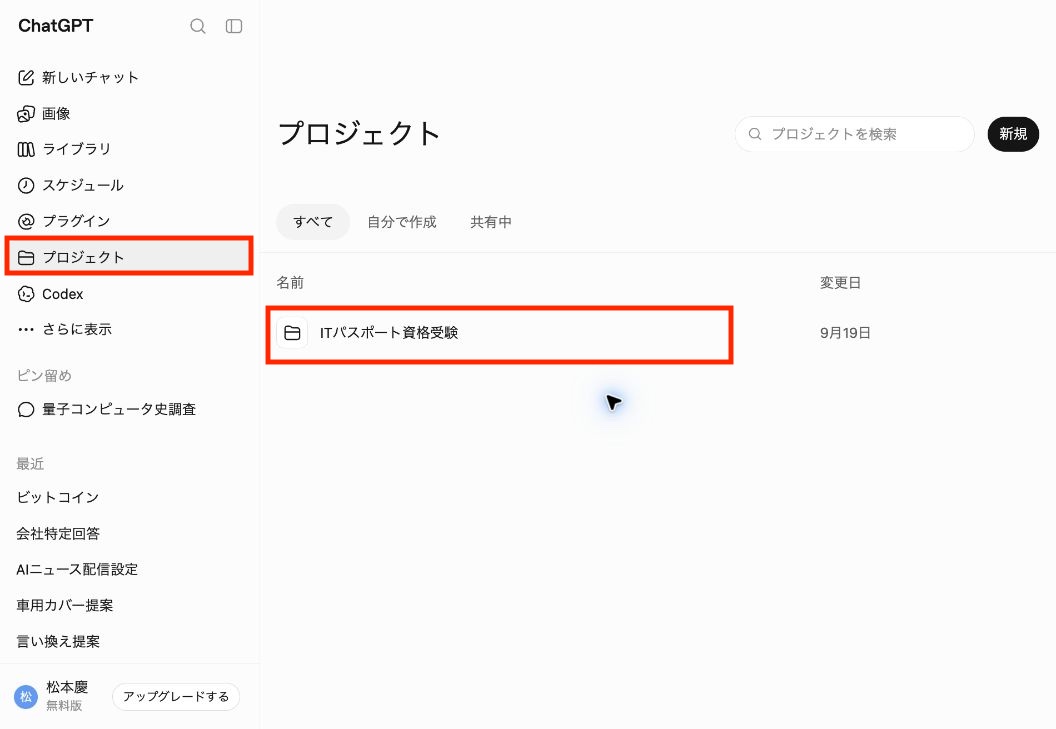The height and width of the screenshot is (729, 1056).
Task: Click the ChatGPT logo text
Action: [56, 26]
